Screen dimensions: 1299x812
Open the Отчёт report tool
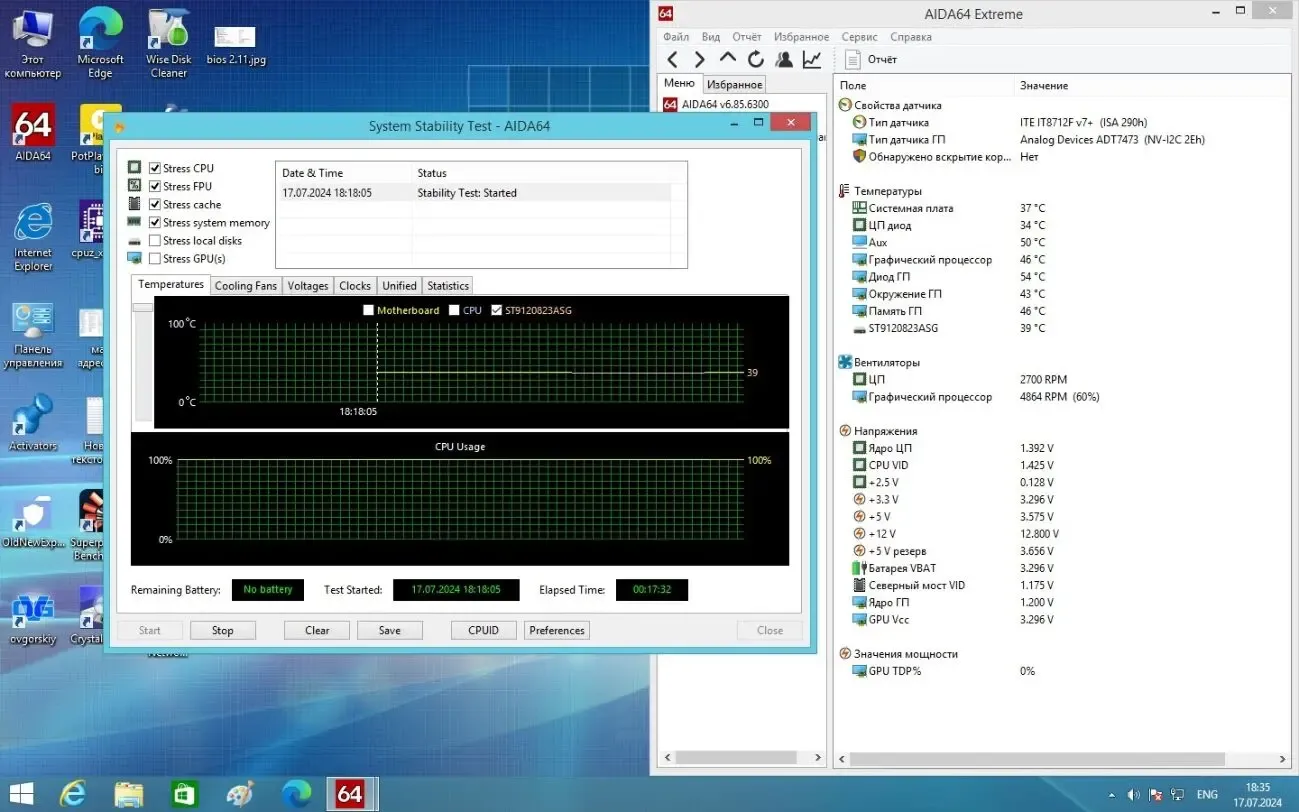pyautogui.click(x=875, y=59)
